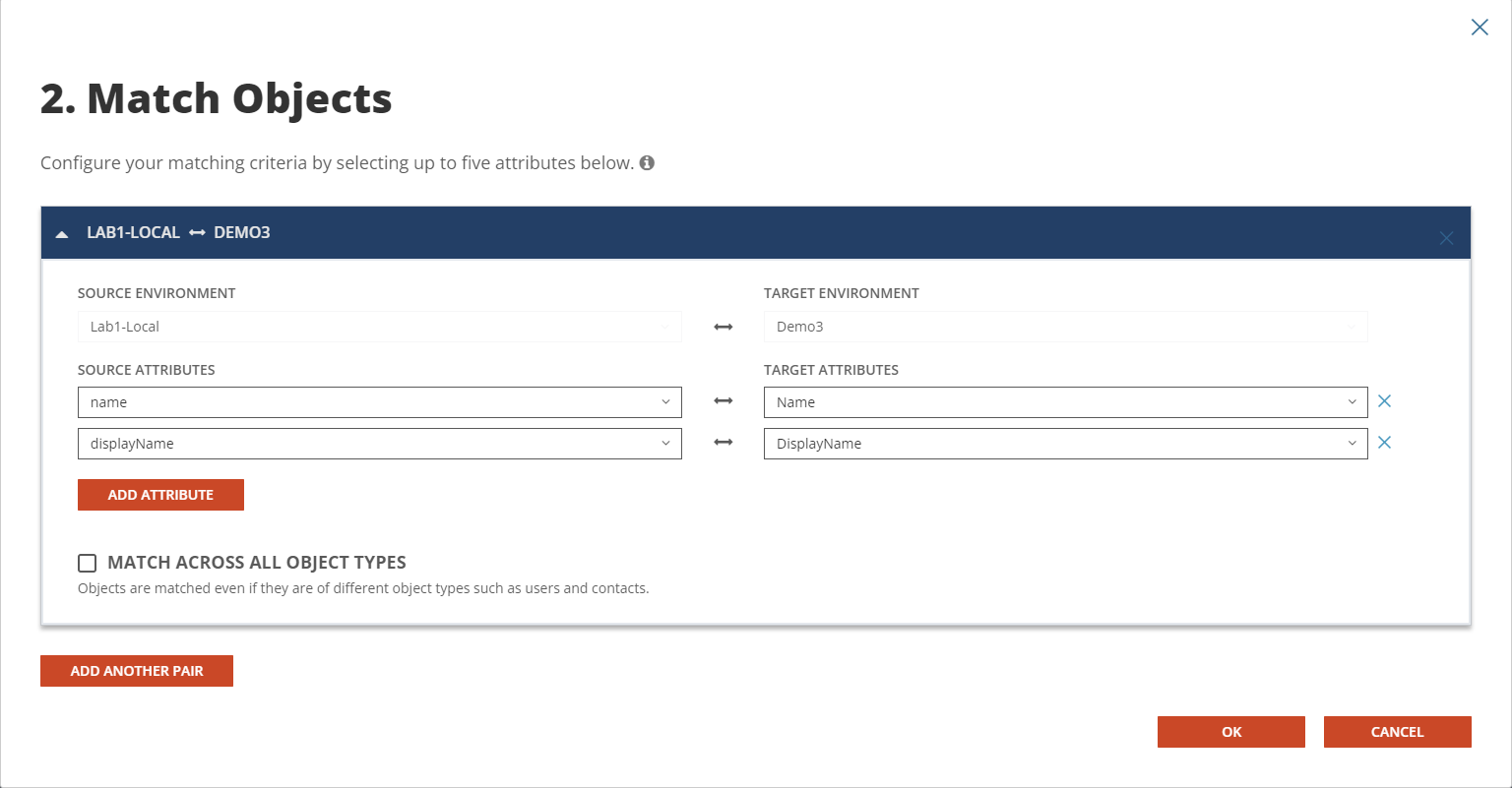Close the Match Objects dialog
The height and width of the screenshot is (788, 1512).
tap(1479, 28)
